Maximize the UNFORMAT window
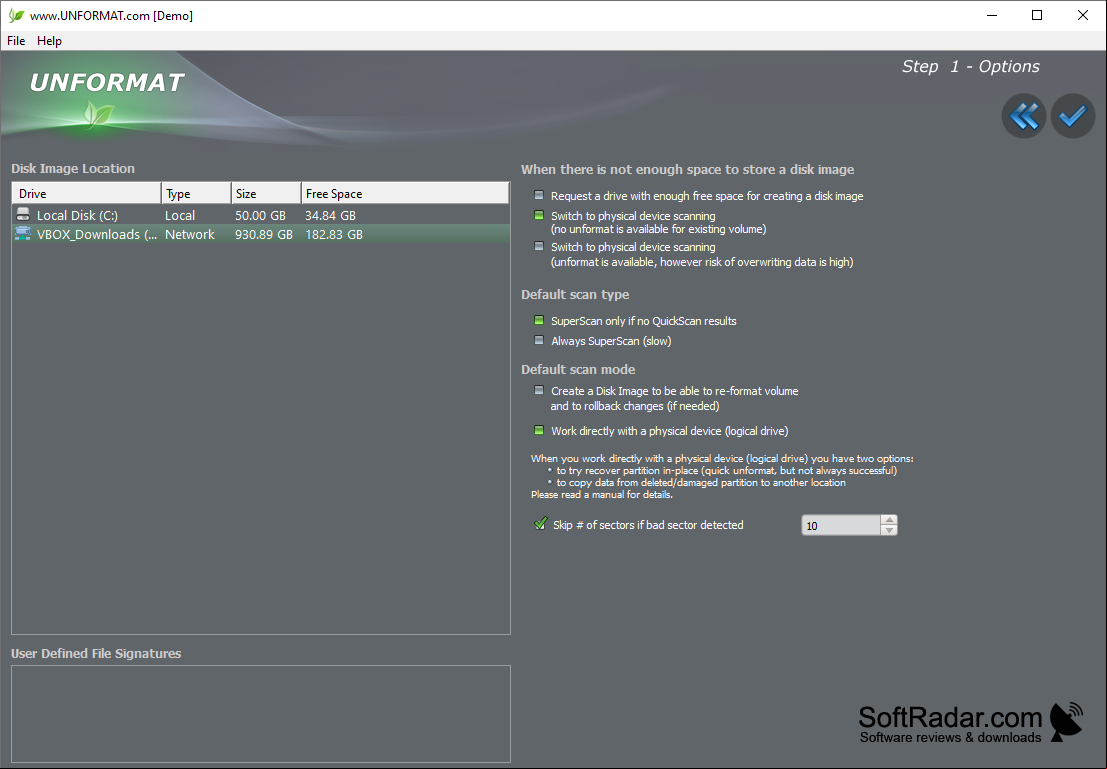Viewport: 1107px width, 769px height. pyautogui.click(x=1037, y=16)
